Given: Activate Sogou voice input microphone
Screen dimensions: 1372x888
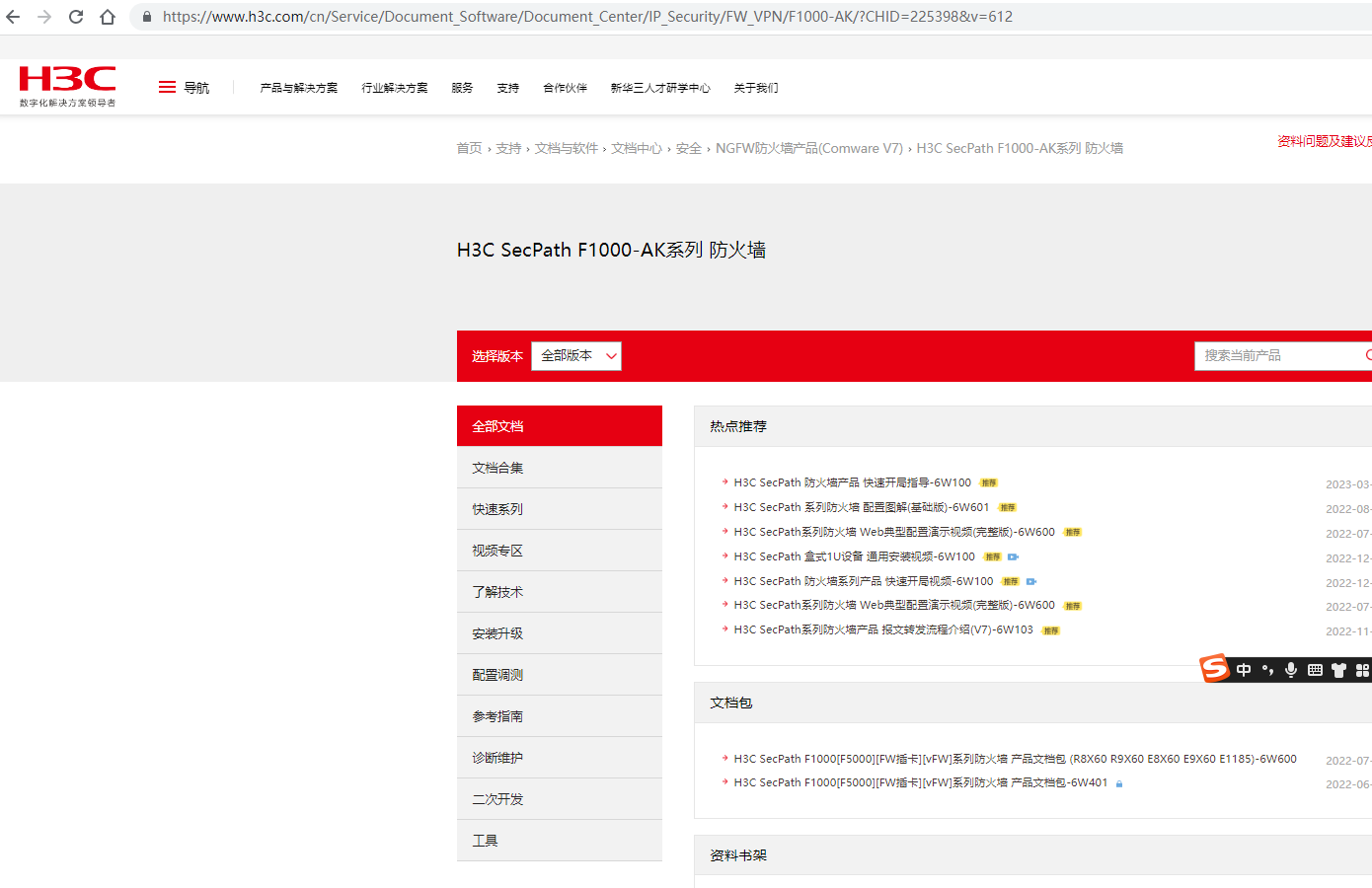Looking at the screenshot, I should coord(1291,670).
